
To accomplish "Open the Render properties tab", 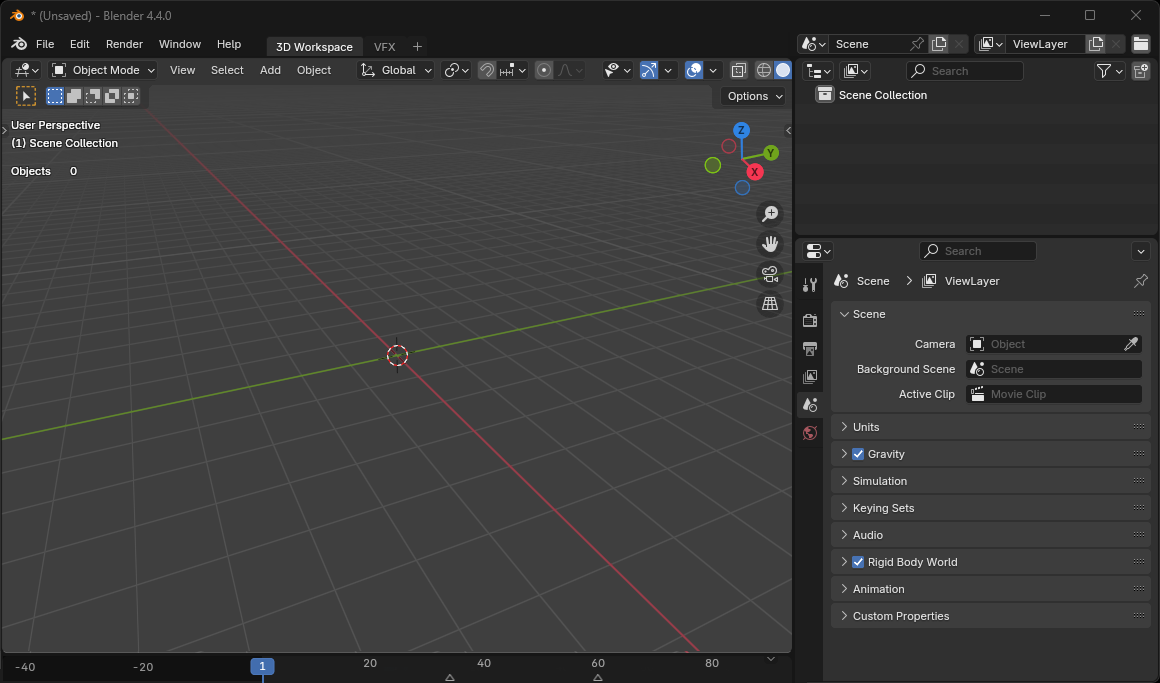I will (x=810, y=320).
